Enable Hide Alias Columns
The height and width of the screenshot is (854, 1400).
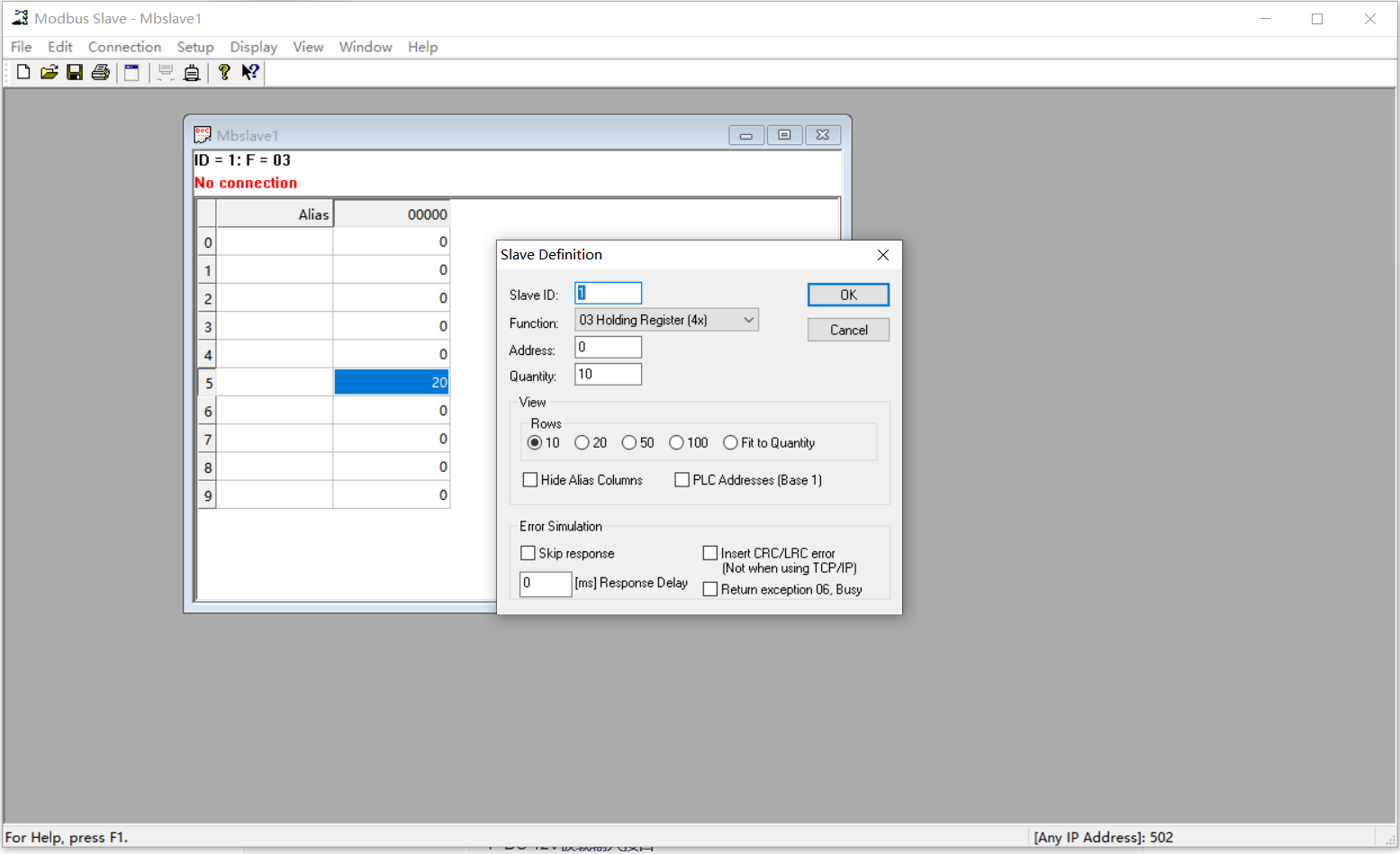coord(530,479)
